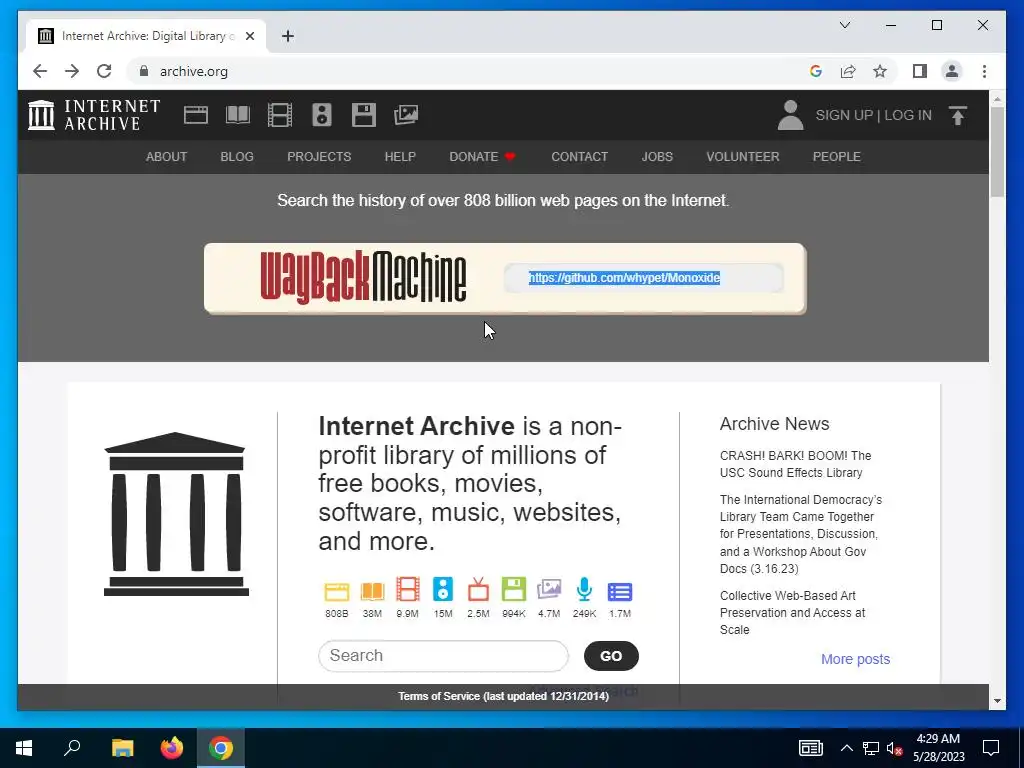Click the Internet Archive logo in header

click(94, 115)
